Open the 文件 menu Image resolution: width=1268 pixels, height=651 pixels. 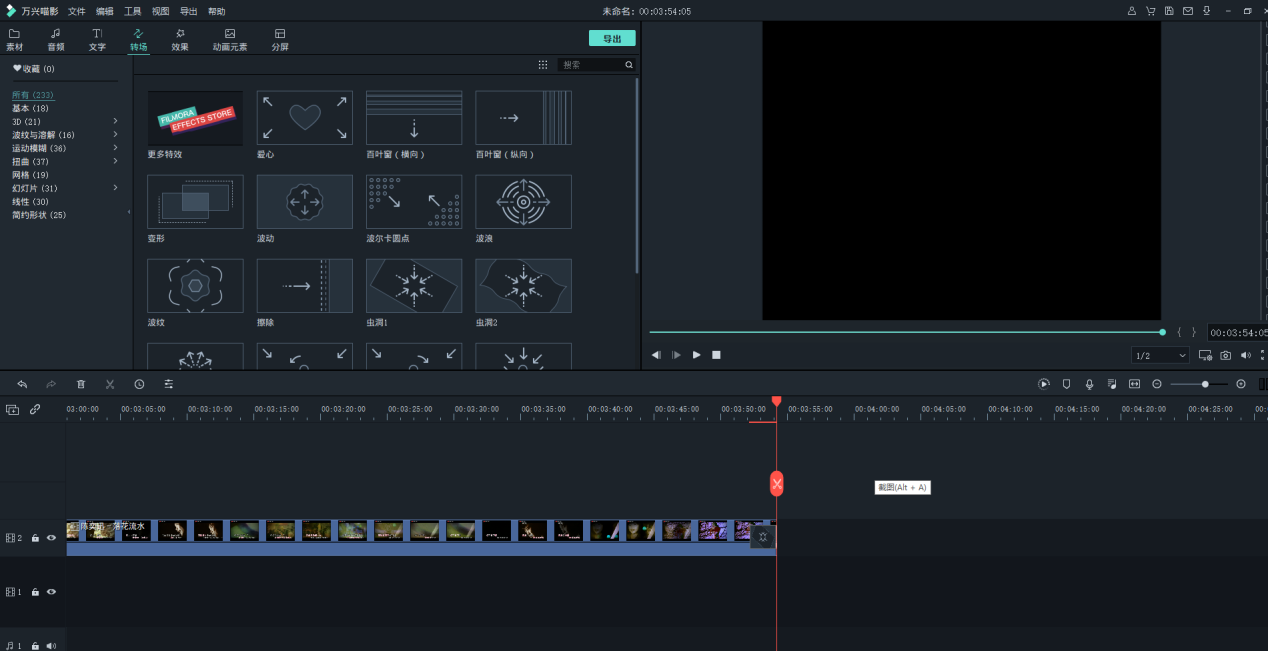point(77,11)
